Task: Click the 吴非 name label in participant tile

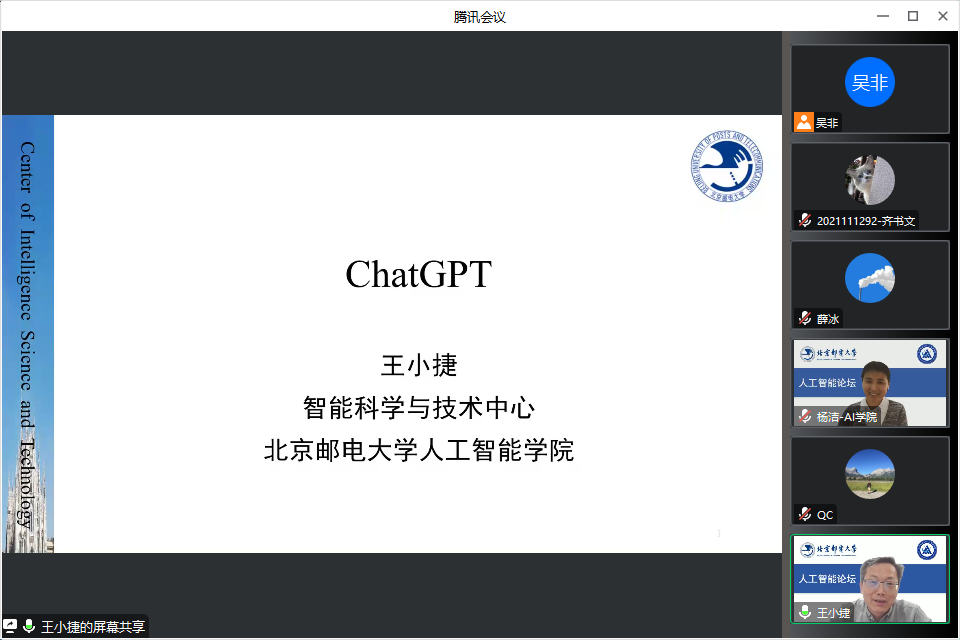Action: point(827,123)
